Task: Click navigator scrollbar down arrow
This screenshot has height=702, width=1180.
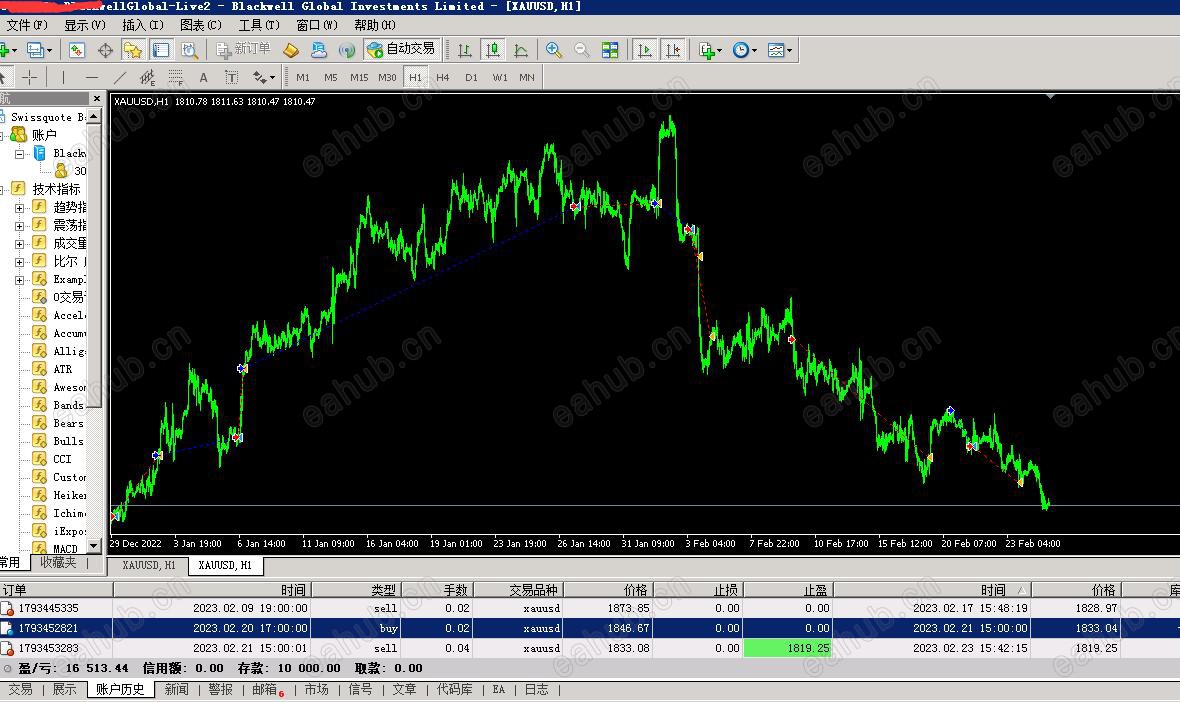Action: (x=94, y=545)
